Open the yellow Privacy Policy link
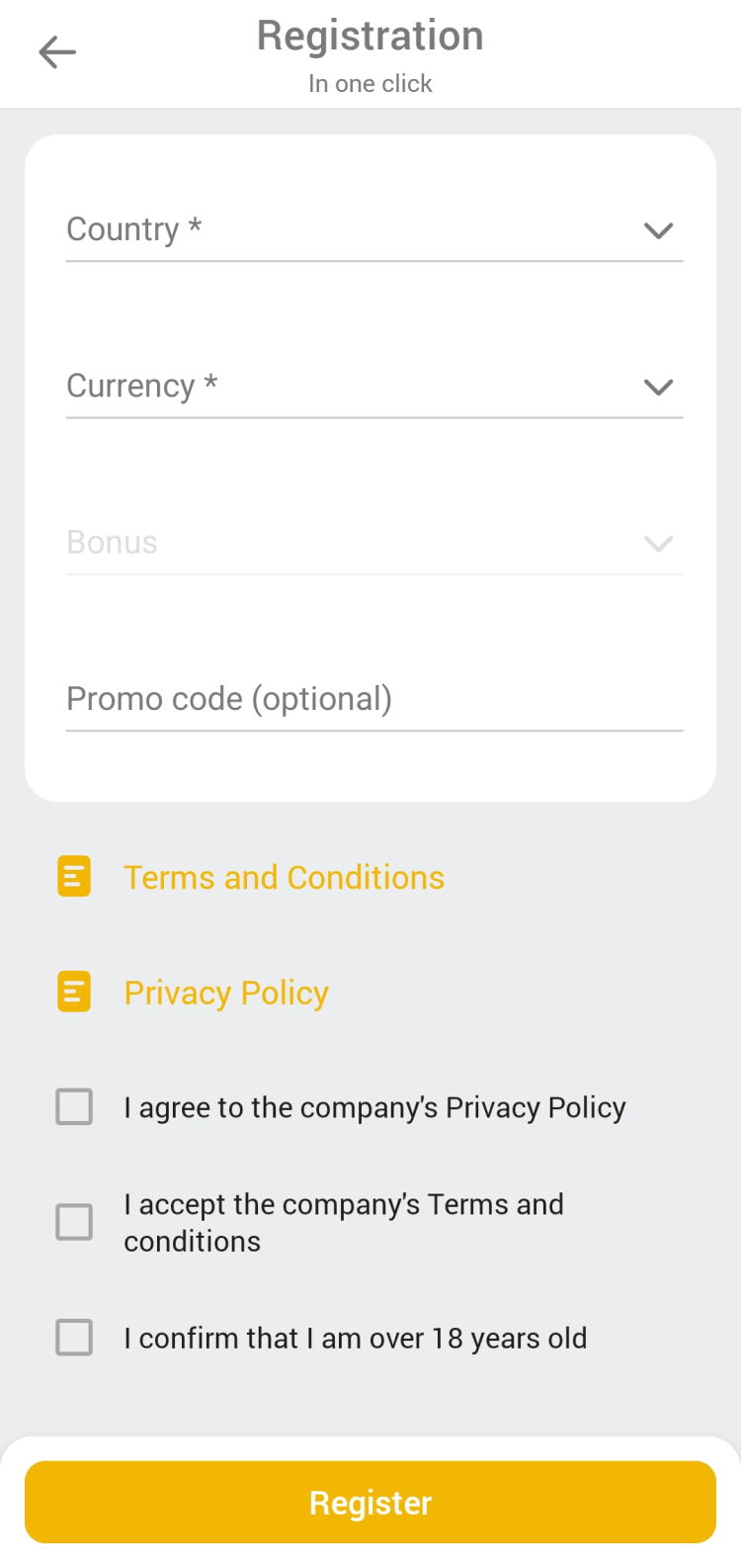 (x=226, y=993)
